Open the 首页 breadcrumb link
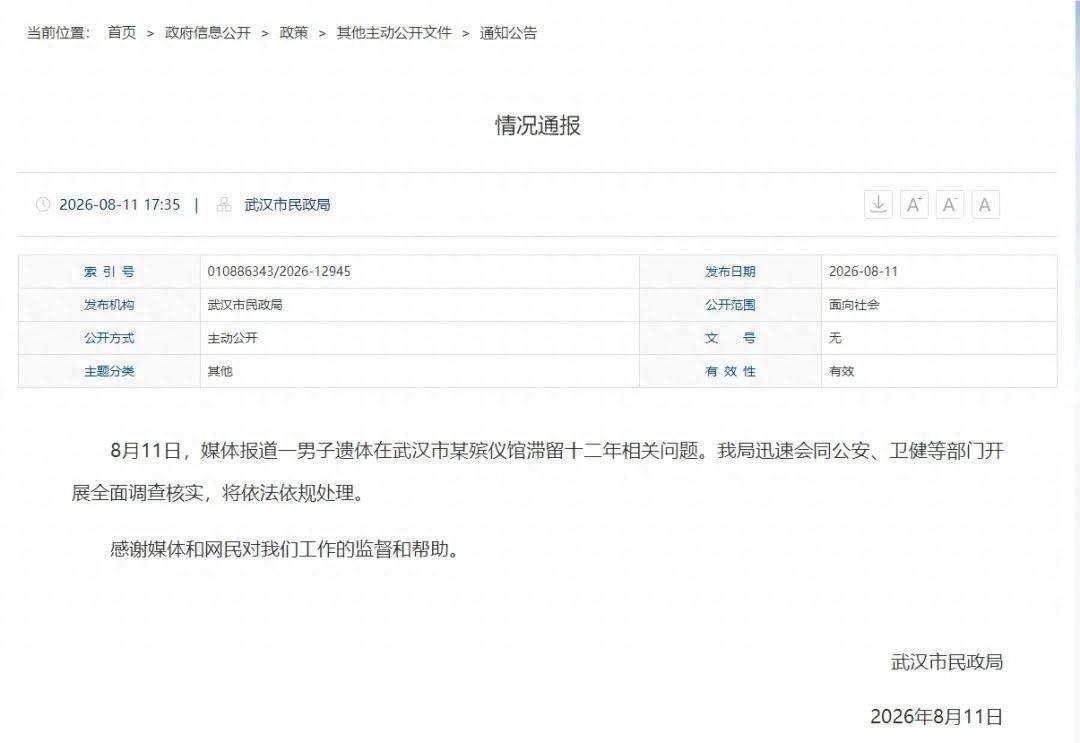The width and height of the screenshot is (1080, 743). tap(122, 32)
